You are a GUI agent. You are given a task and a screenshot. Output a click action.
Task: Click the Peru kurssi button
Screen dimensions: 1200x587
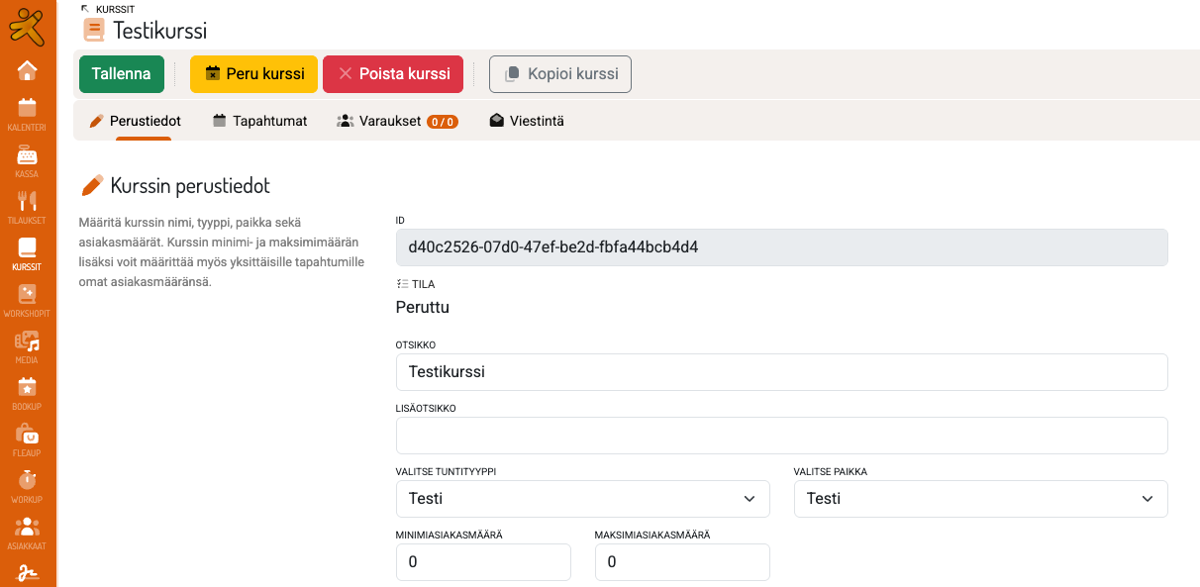[x=254, y=74]
